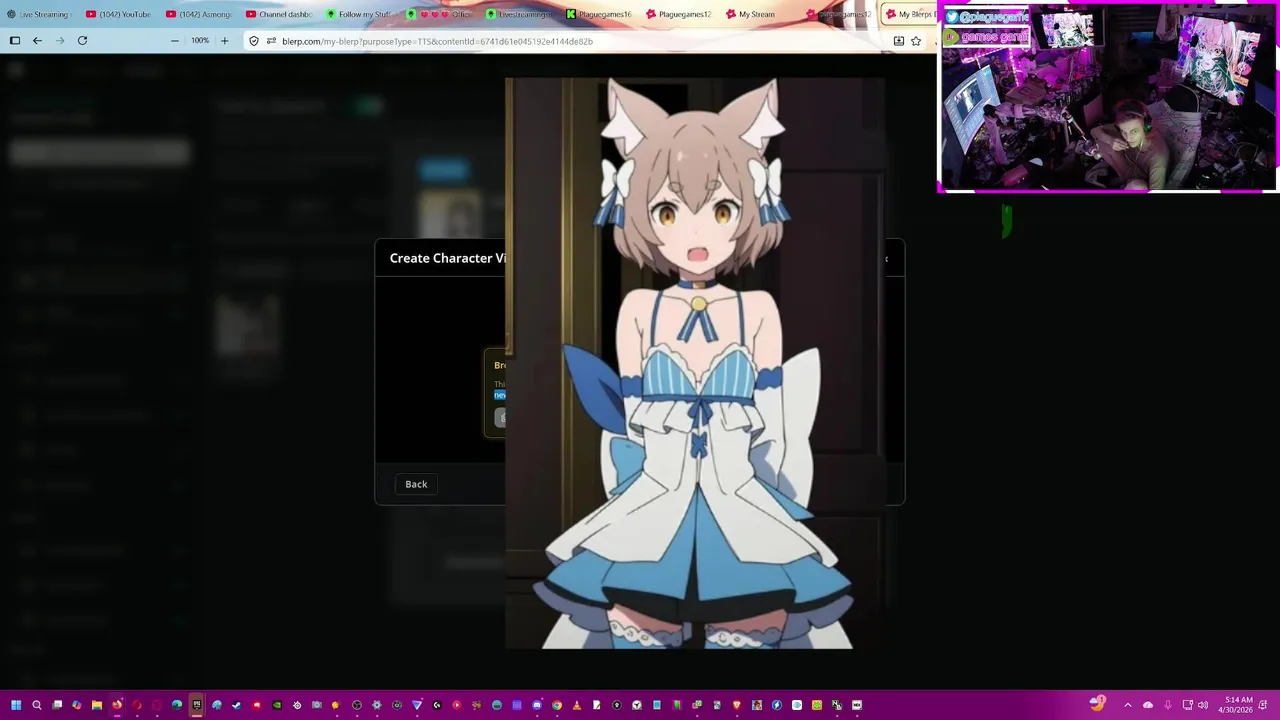Screen dimensions: 1280x720
Task: Click the anime cat-girl character image
Action: click(695, 364)
